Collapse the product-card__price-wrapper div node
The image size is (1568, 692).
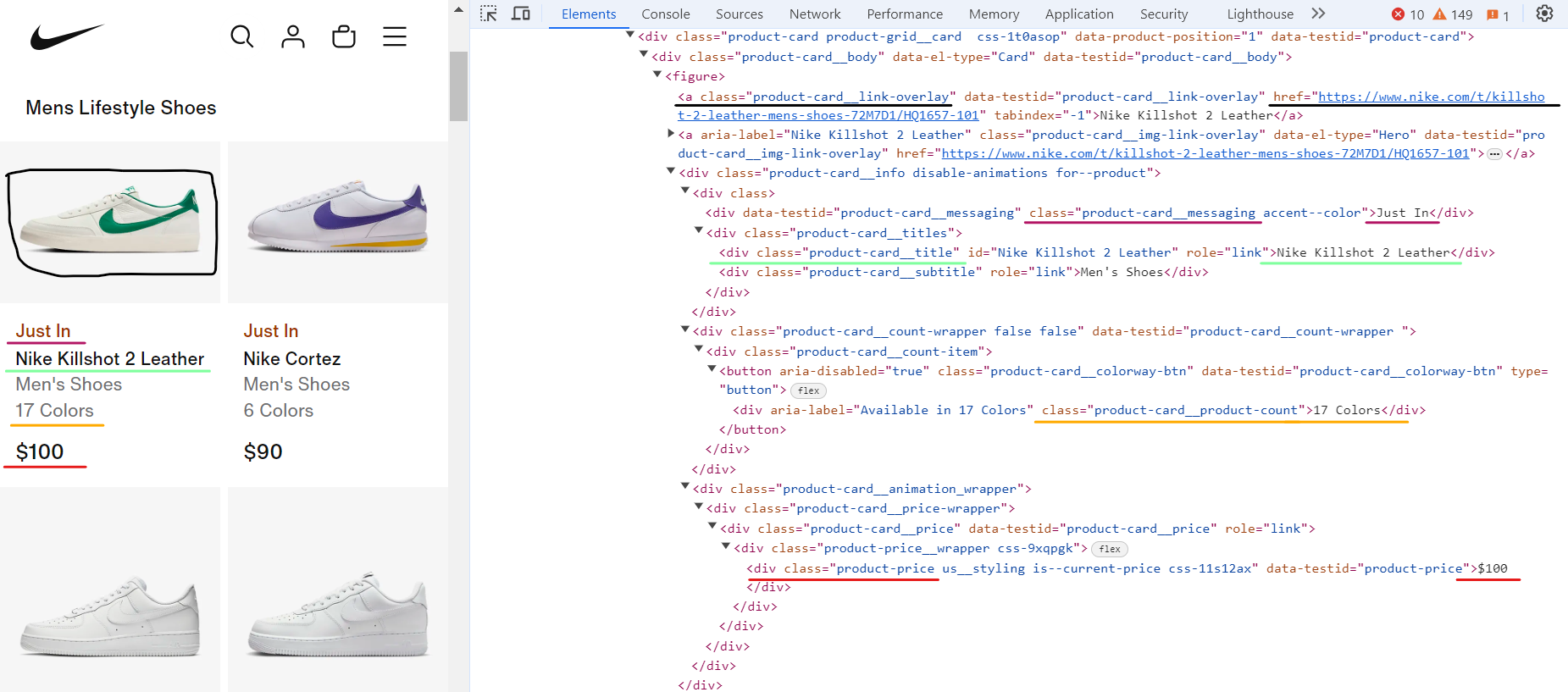click(699, 507)
